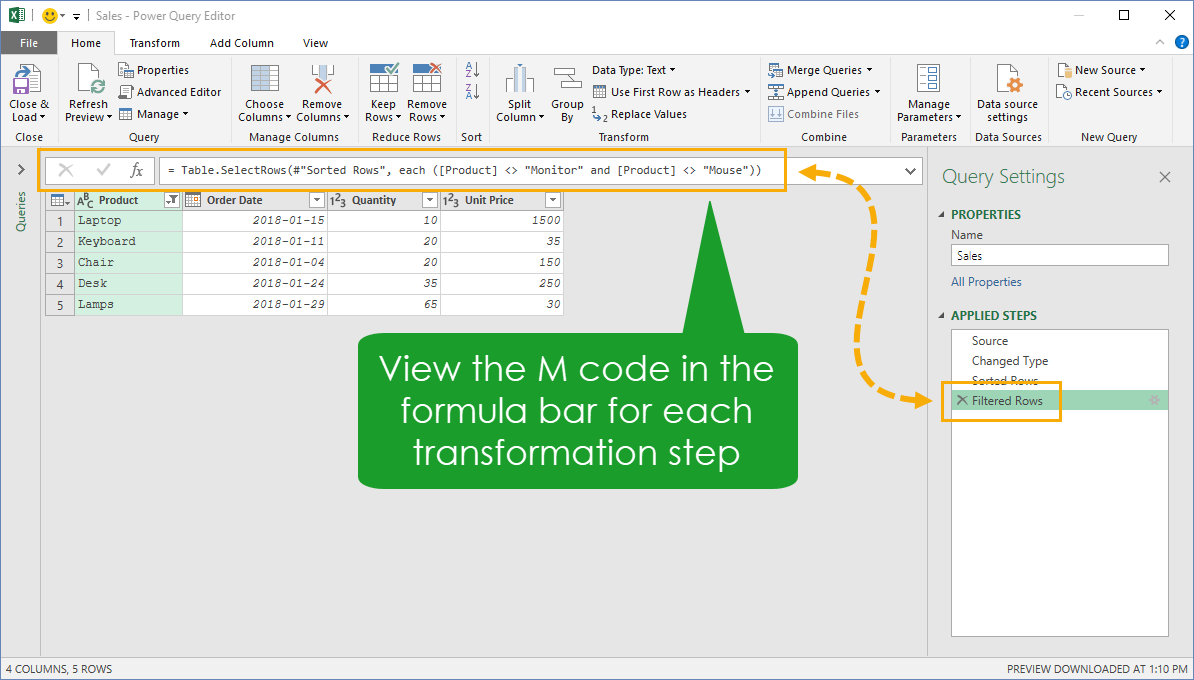Cancel formula edit with the X icon
The image size is (1194, 680).
[66, 171]
